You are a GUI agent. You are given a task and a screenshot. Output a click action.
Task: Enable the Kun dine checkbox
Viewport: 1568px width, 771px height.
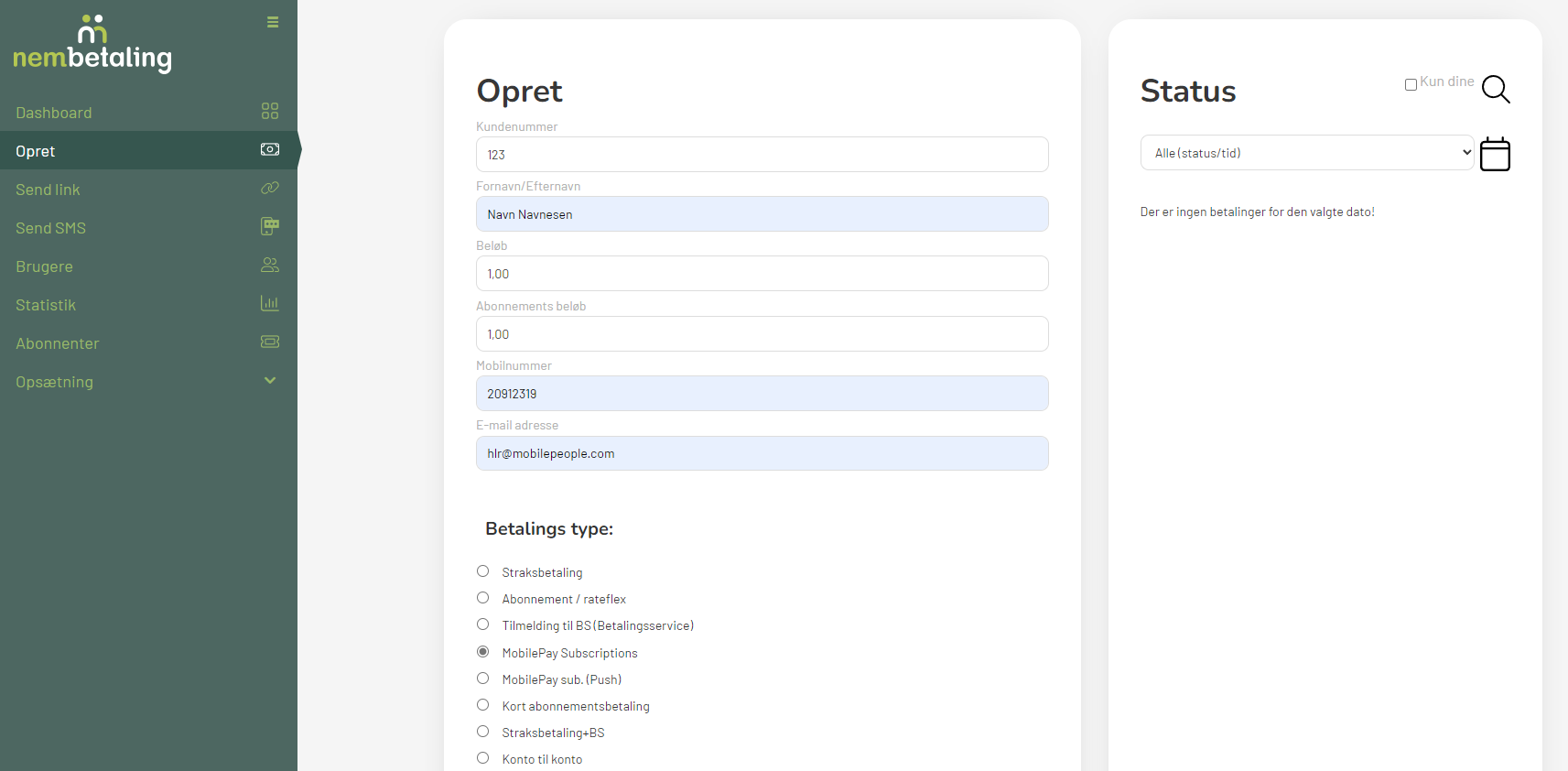1411,84
